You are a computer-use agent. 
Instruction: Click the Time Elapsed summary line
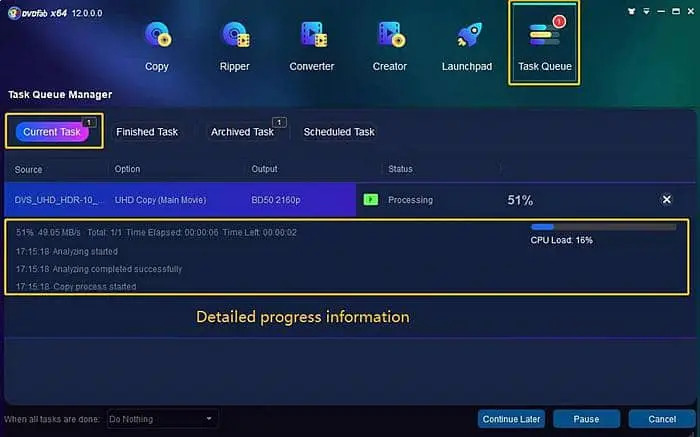(x=156, y=232)
